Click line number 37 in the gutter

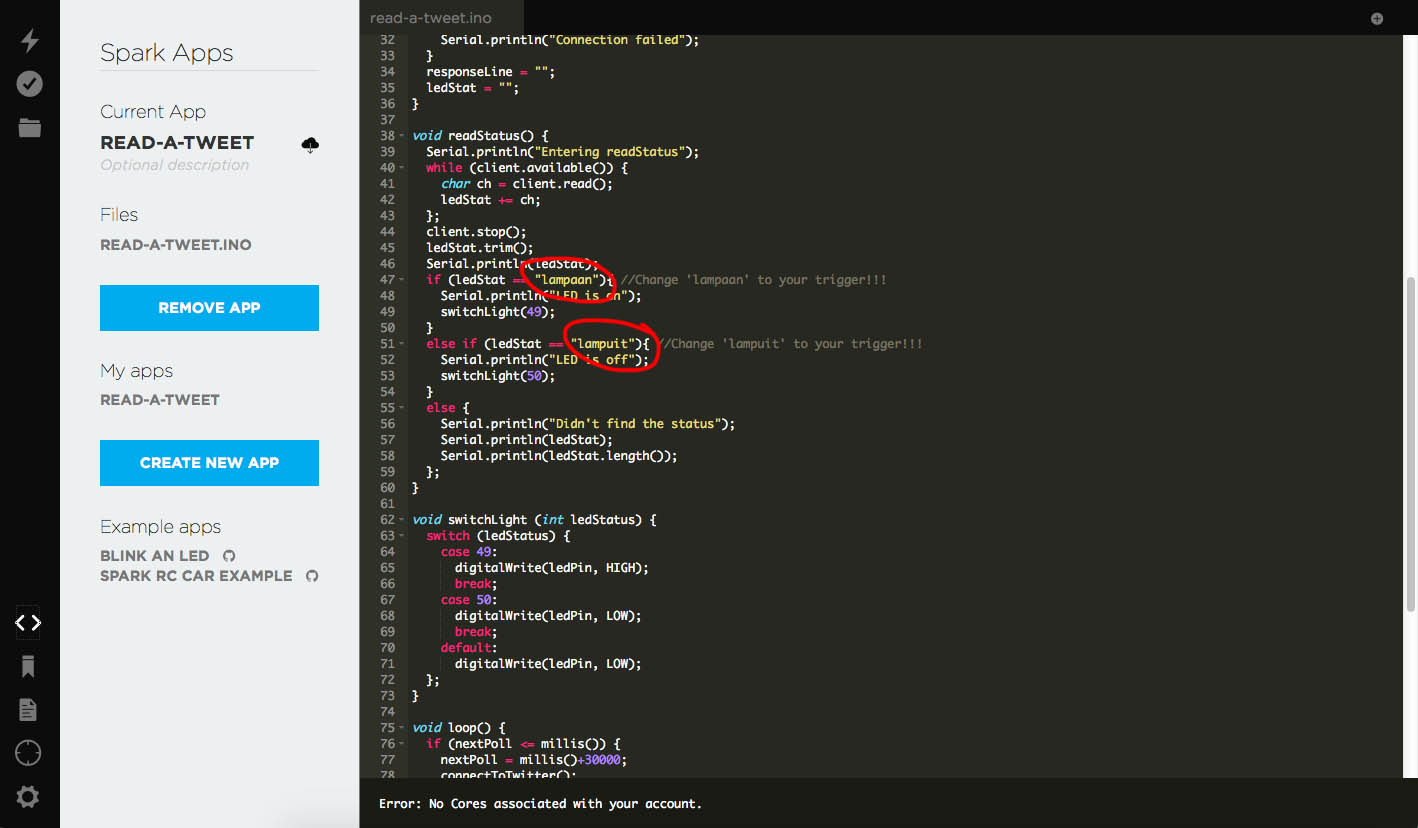coord(387,119)
